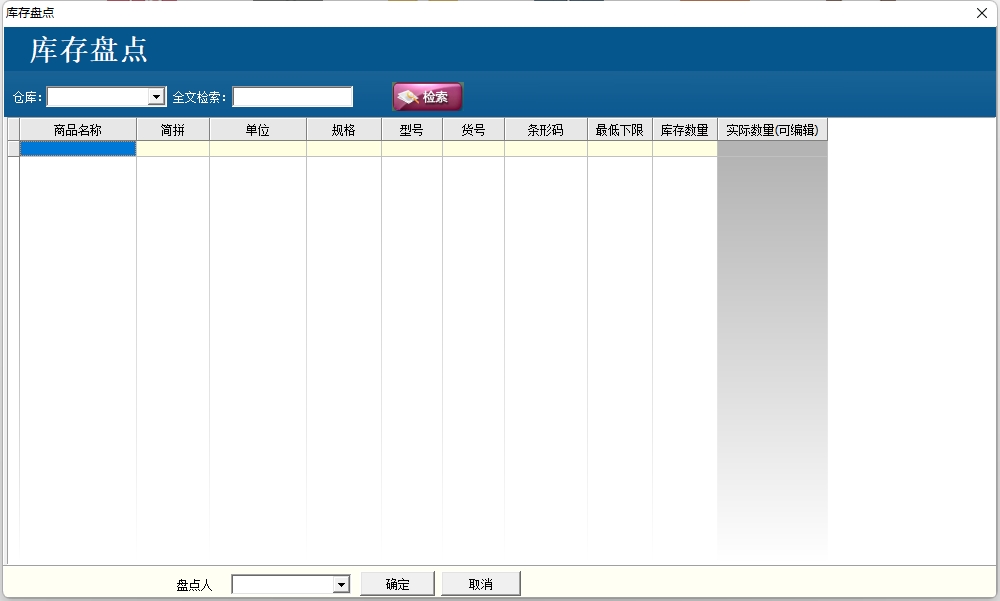This screenshot has height=601, width=1000.
Task: Select the 规格 column header
Action: (344, 130)
